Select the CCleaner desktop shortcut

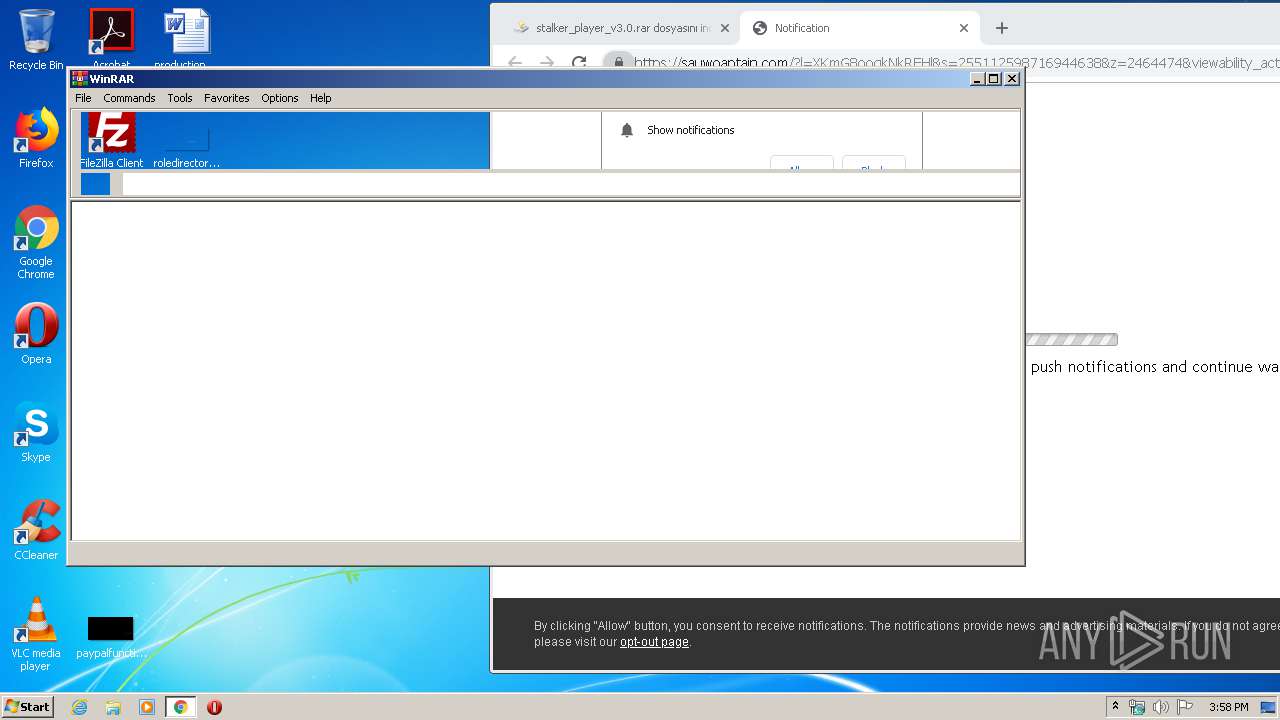[x=36, y=530]
